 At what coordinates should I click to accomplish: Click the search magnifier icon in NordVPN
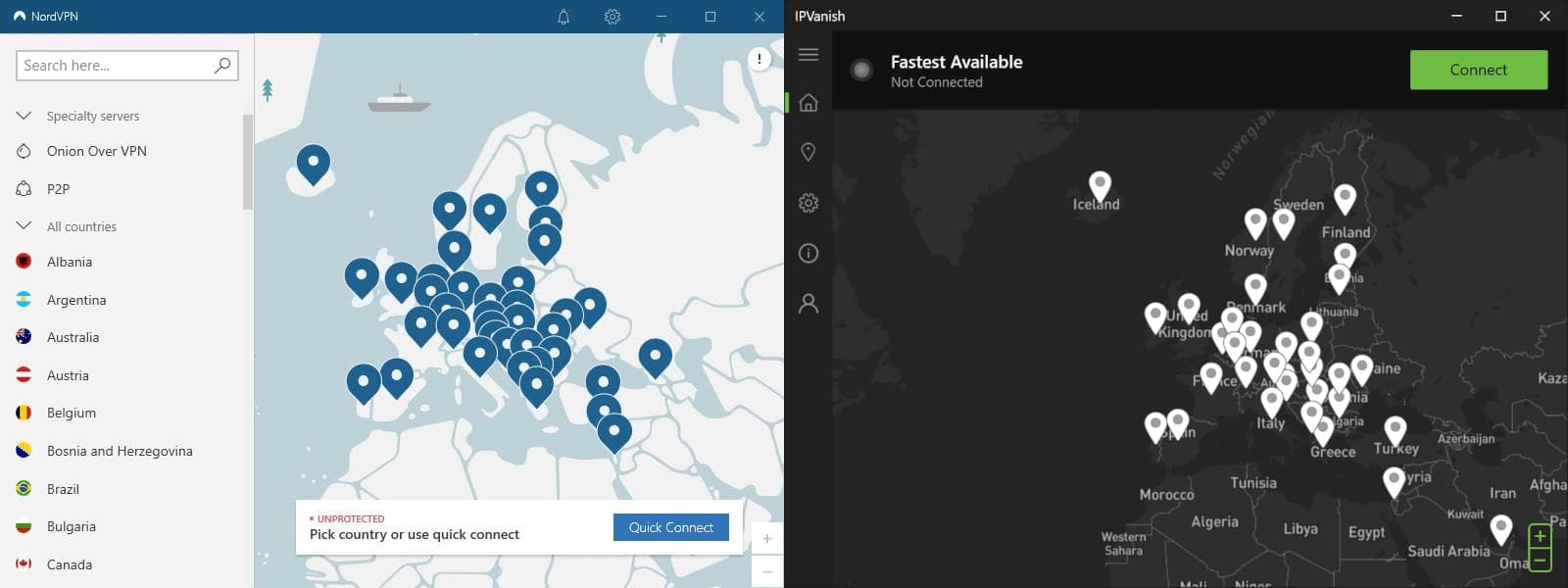222,65
